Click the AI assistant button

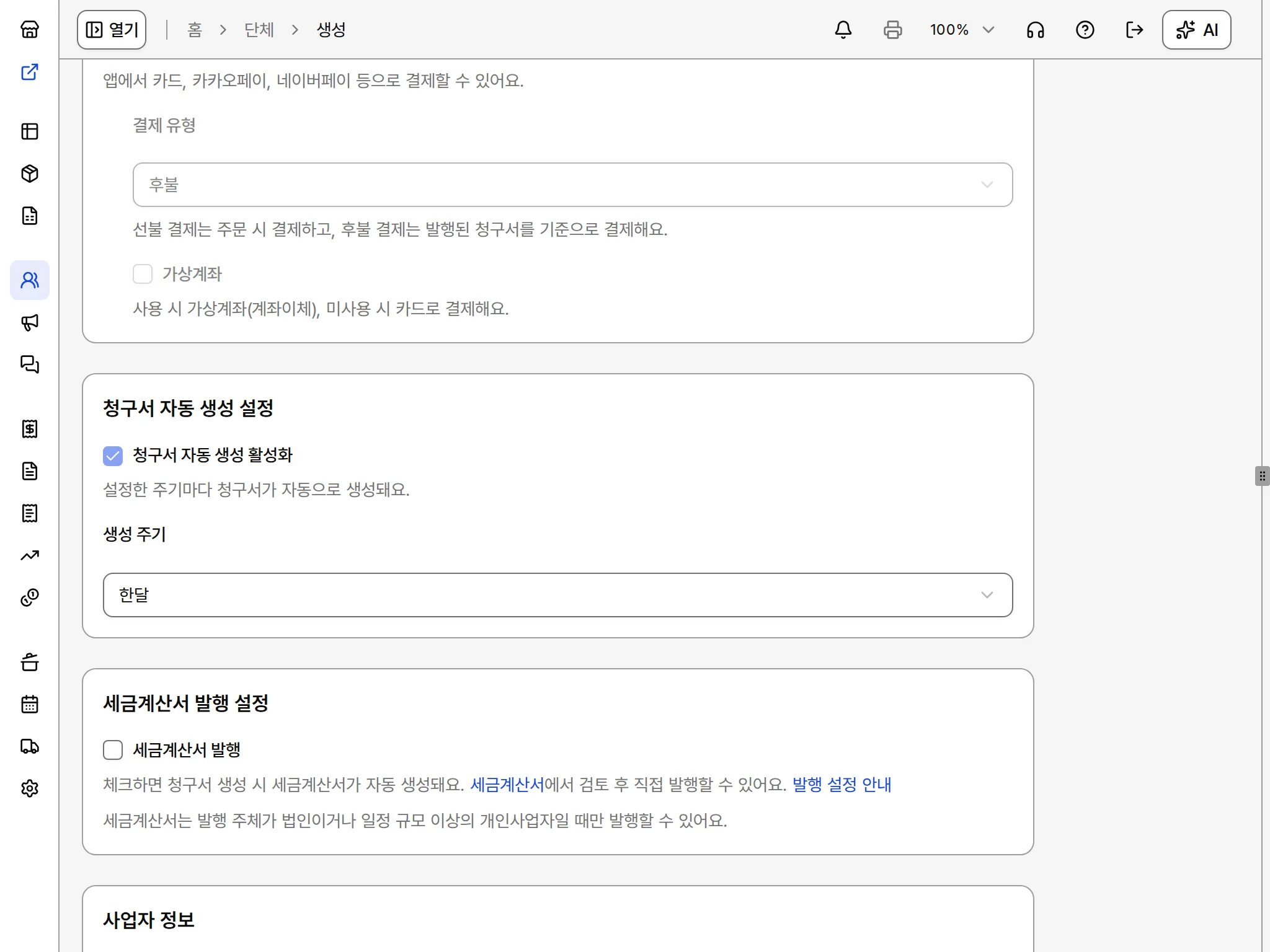(x=1197, y=30)
